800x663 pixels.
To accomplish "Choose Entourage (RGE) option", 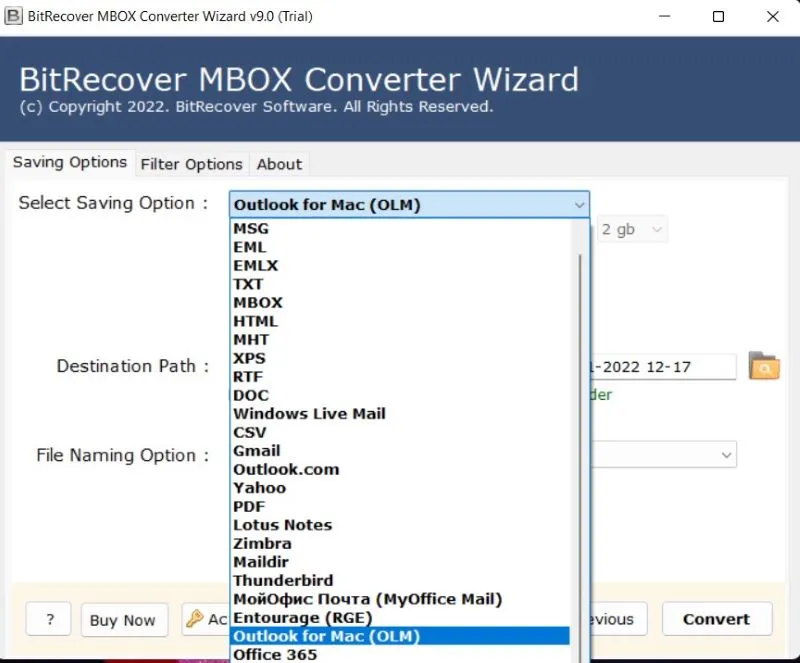I will tap(401, 618).
